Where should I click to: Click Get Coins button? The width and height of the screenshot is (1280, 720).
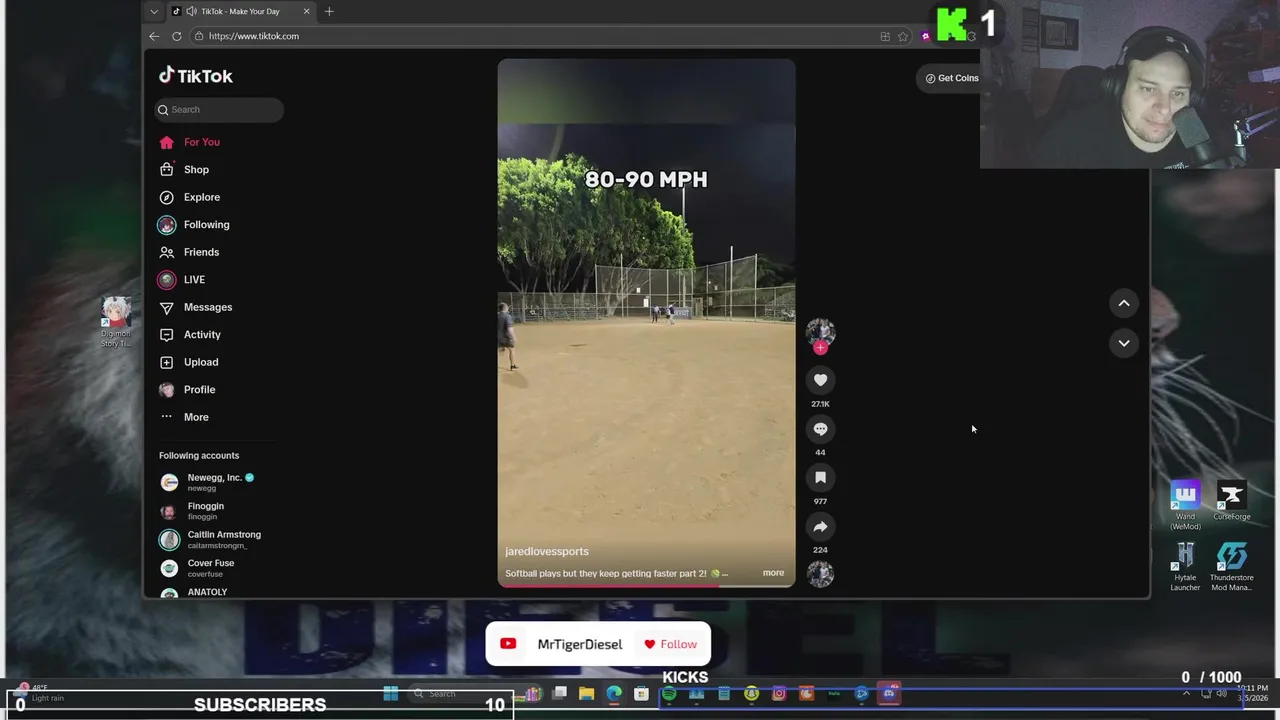(951, 78)
